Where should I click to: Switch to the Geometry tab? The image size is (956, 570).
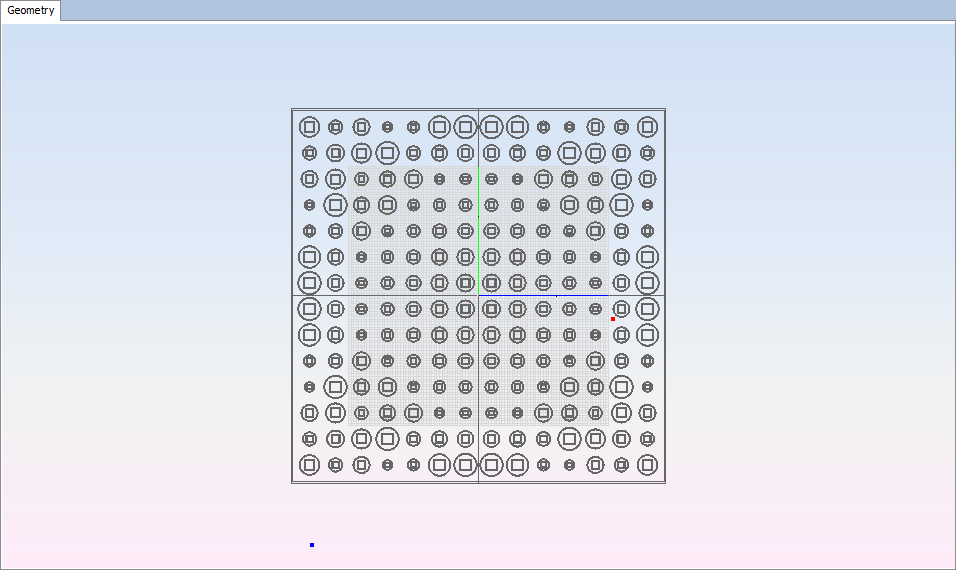[x=31, y=11]
